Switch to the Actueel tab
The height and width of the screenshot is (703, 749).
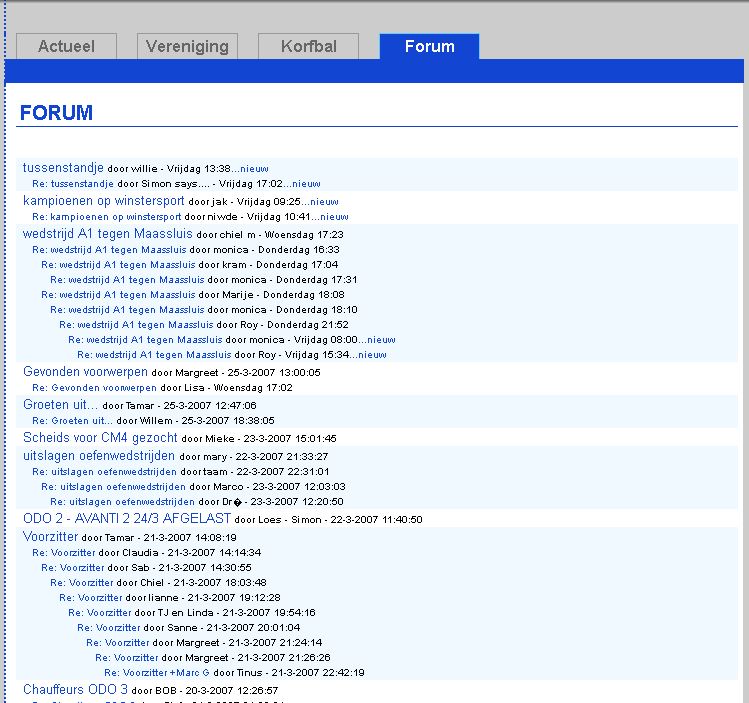[66, 47]
